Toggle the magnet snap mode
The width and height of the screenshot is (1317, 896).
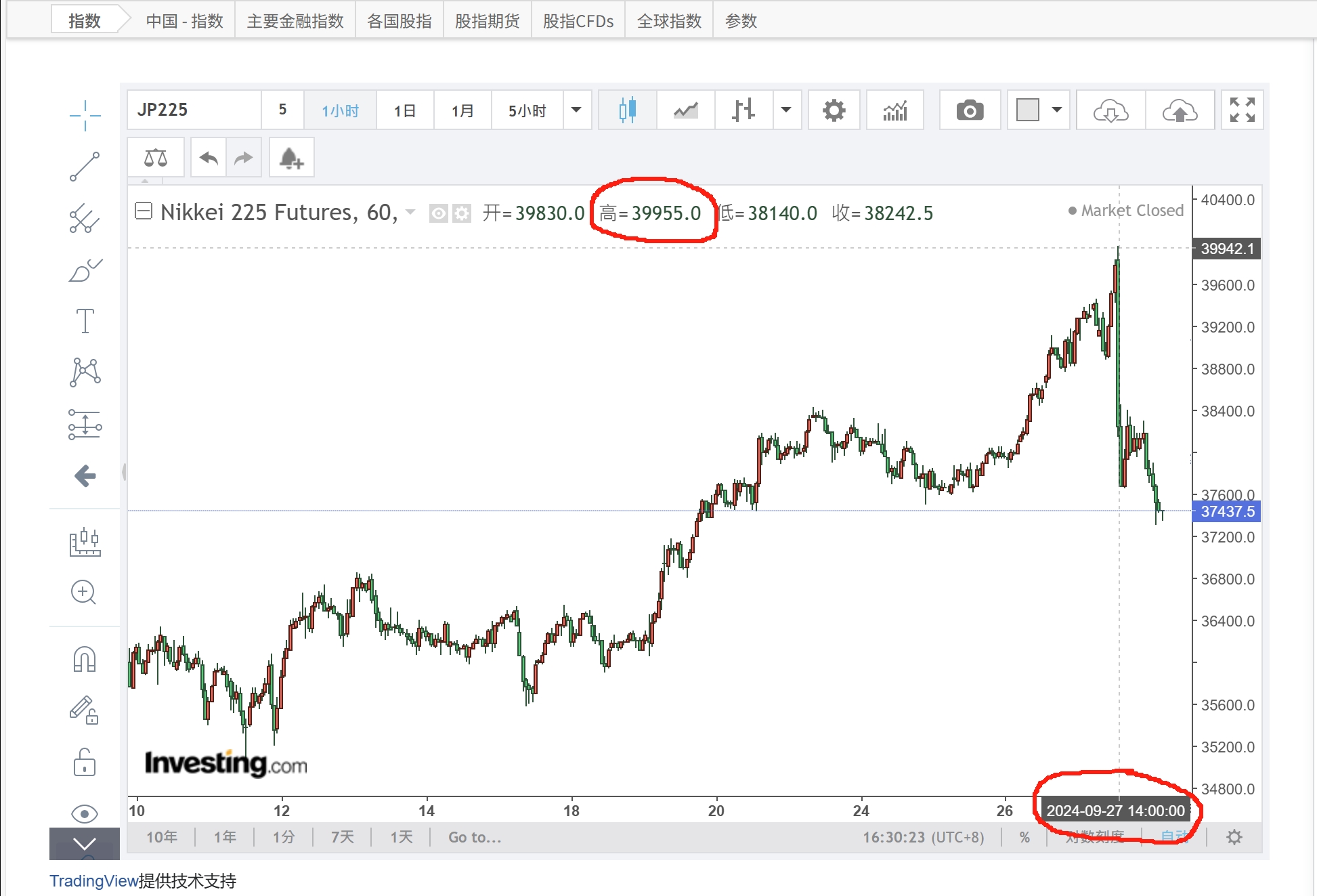click(85, 659)
